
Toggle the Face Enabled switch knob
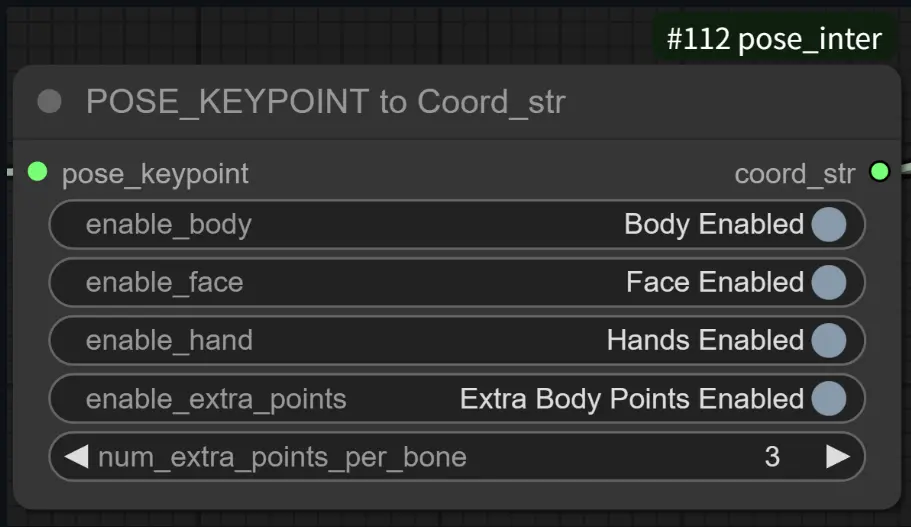pyautogui.click(x=829, y=283)
